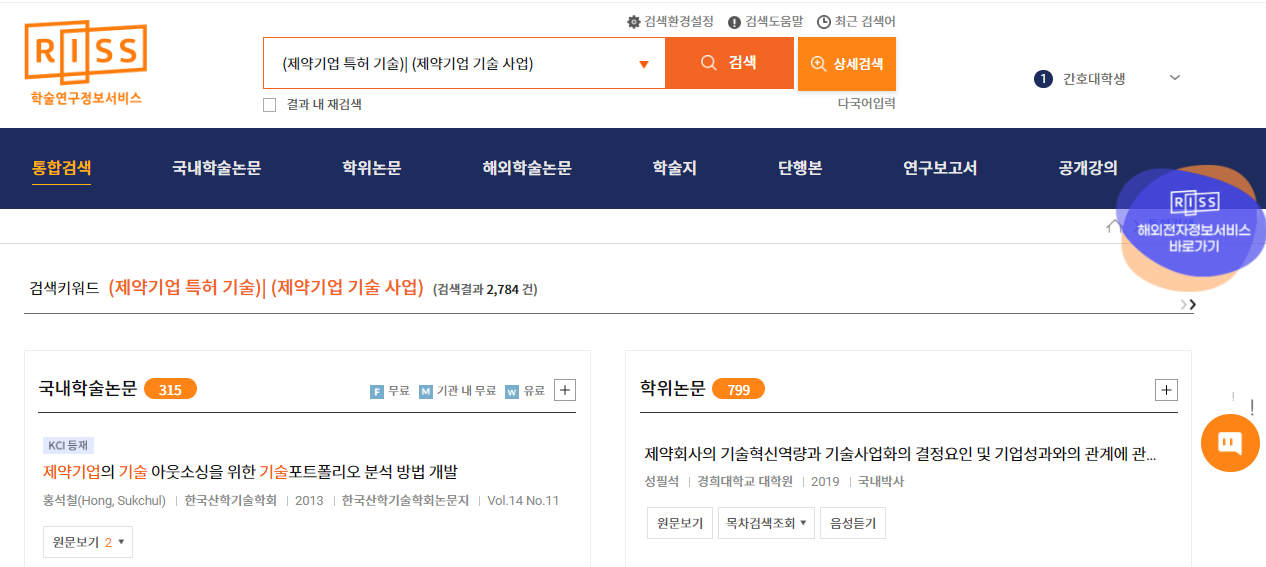Open 최근 검색어 clock link

pyautogui.click(x=856, y=22)
